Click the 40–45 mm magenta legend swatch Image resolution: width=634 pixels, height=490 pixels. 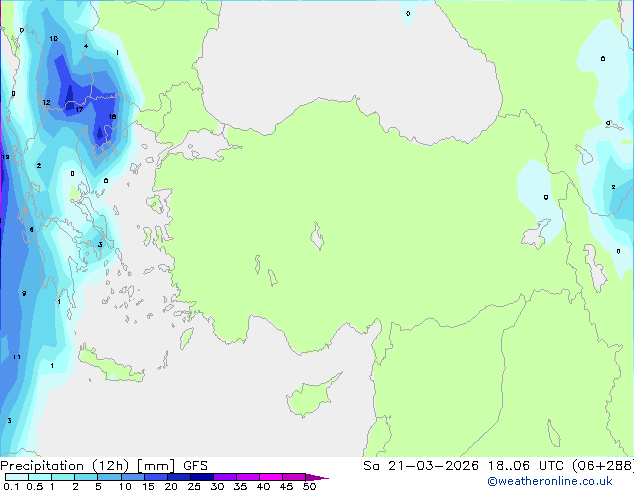271,477
